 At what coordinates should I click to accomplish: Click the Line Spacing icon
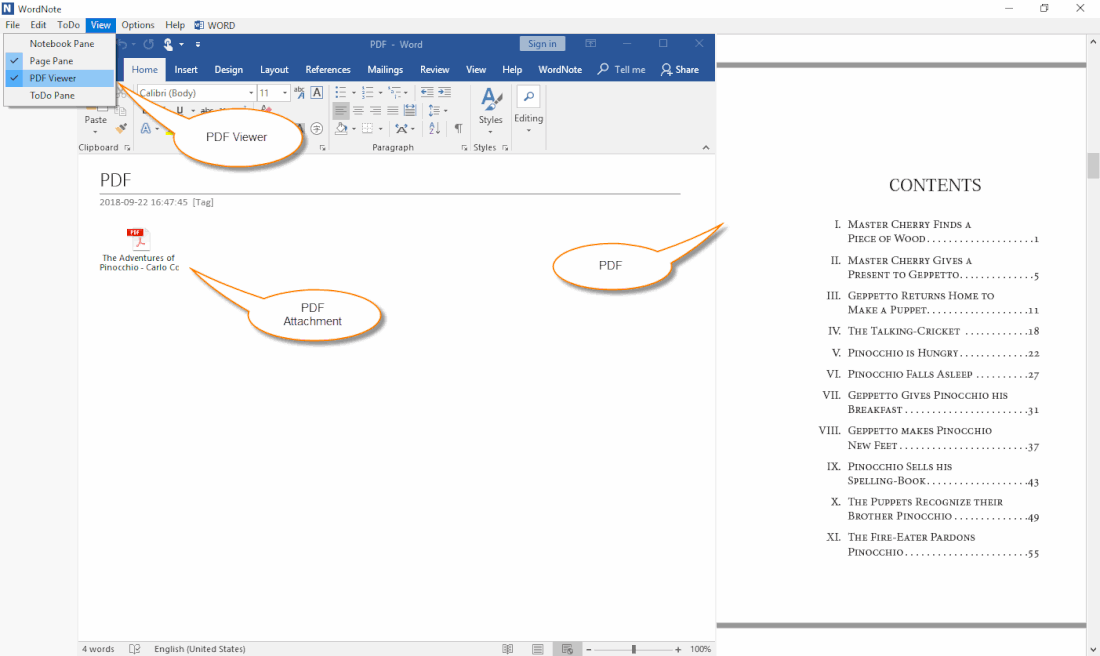click(434, 110)
